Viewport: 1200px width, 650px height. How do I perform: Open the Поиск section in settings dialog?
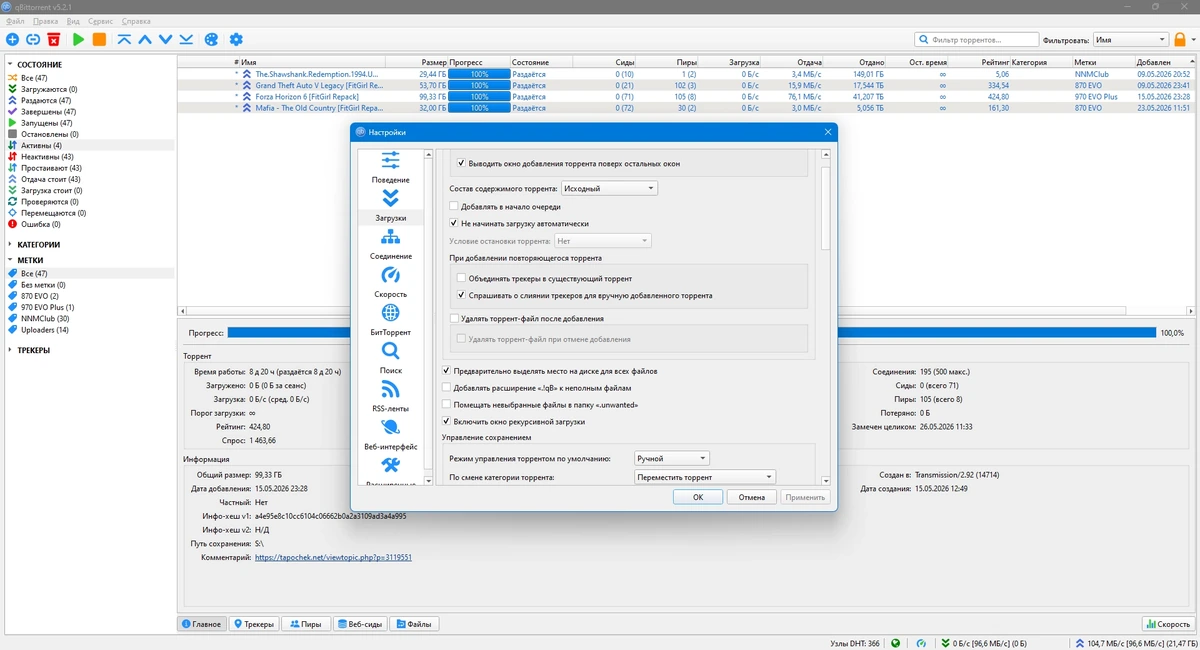click(x=390, y=358)
